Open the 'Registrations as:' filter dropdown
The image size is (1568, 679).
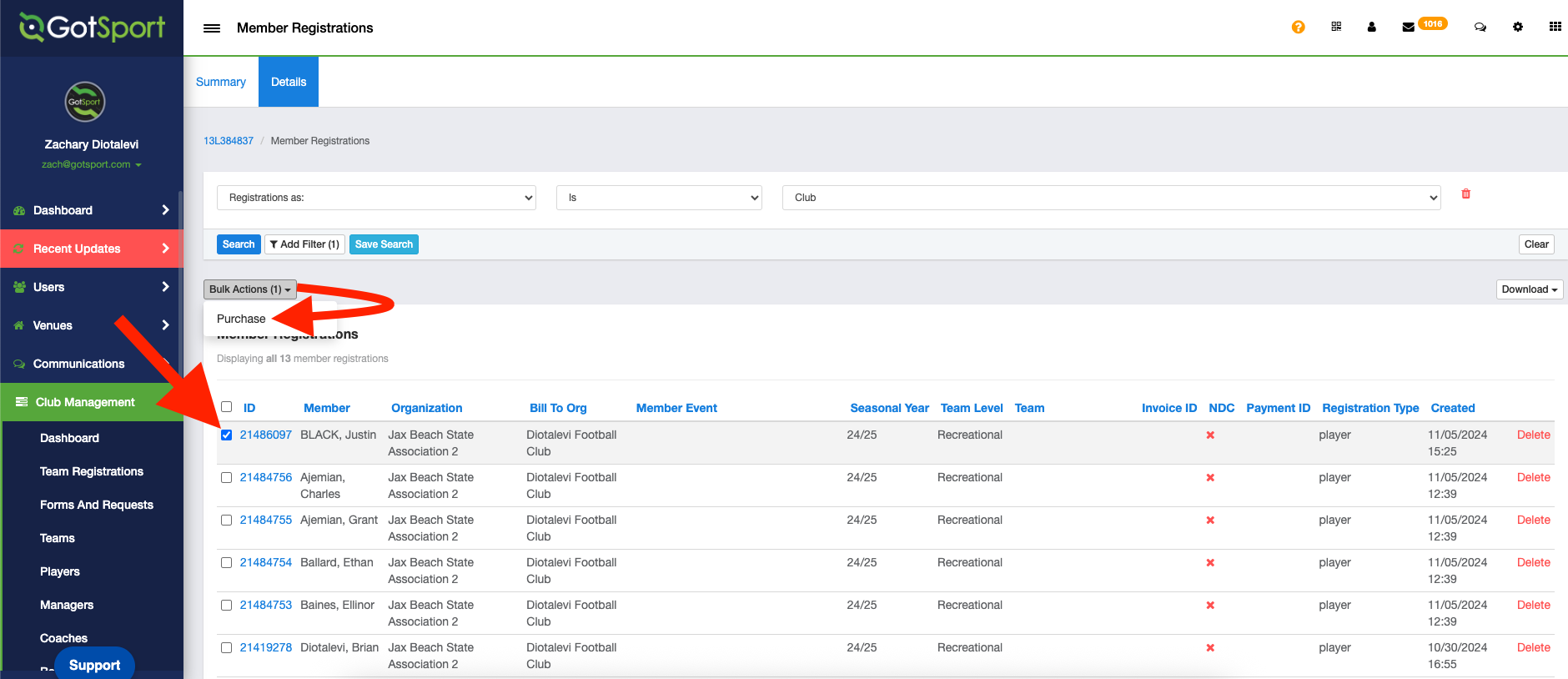tap(376, 198)
